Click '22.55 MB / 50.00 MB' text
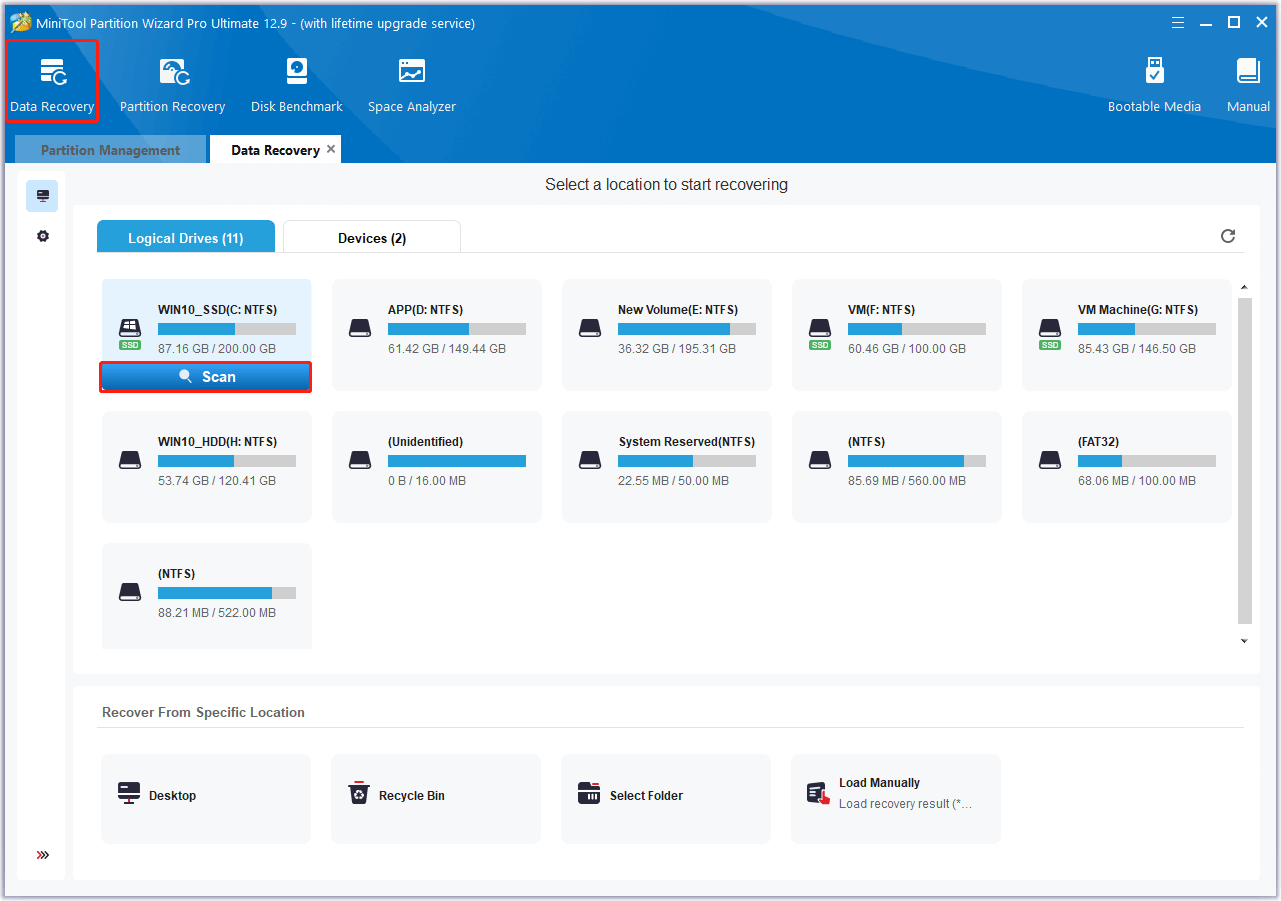The image size is (1281, 901). click(x=673, y=481)
